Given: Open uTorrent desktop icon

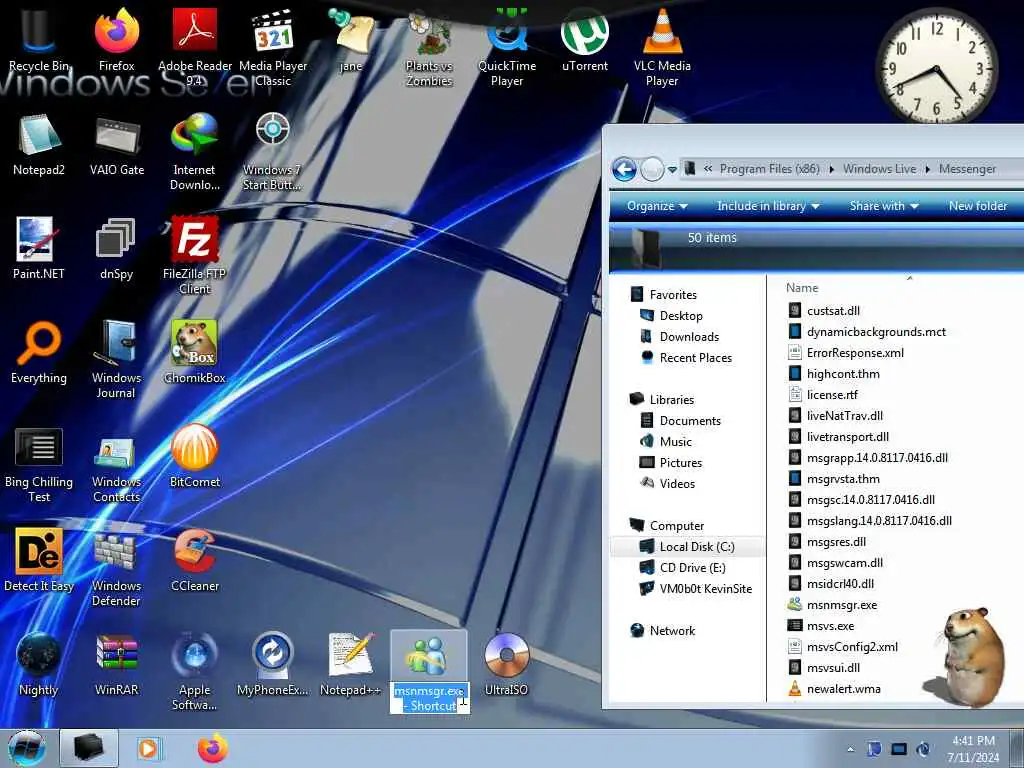Looking at the screenshot, I should pos(584,39).
